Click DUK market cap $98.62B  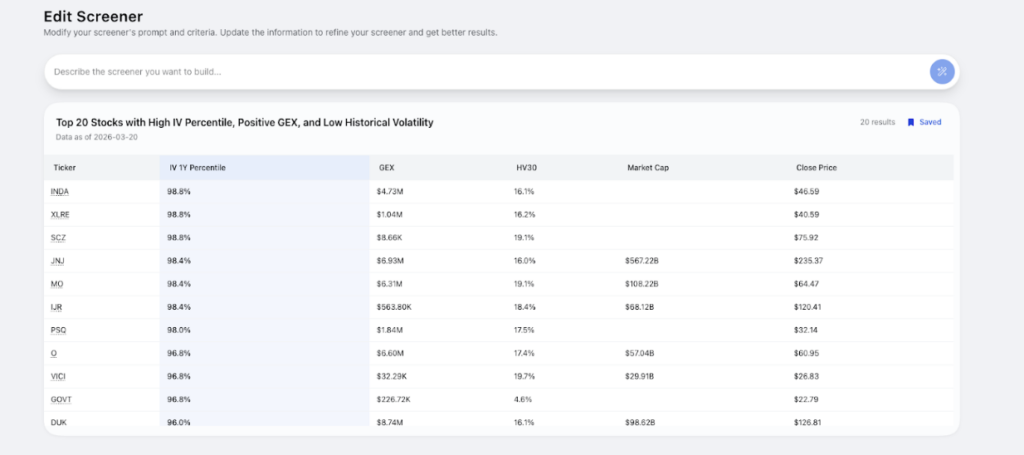(640, 422)
